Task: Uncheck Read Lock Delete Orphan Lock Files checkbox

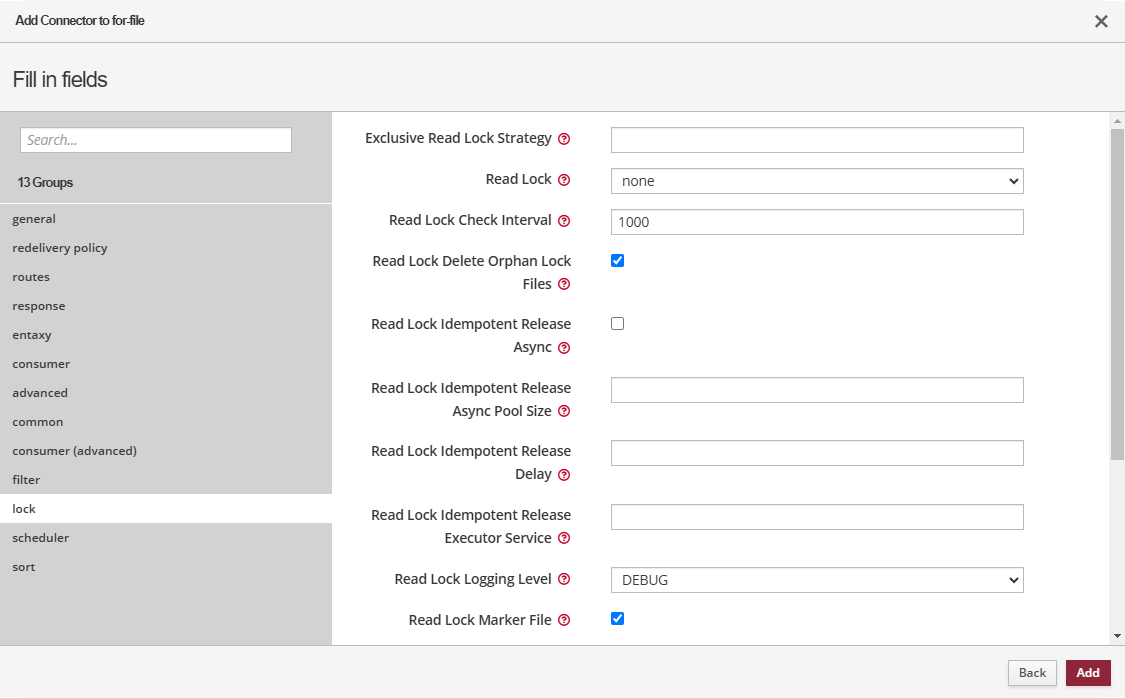Action: [617, 261]
